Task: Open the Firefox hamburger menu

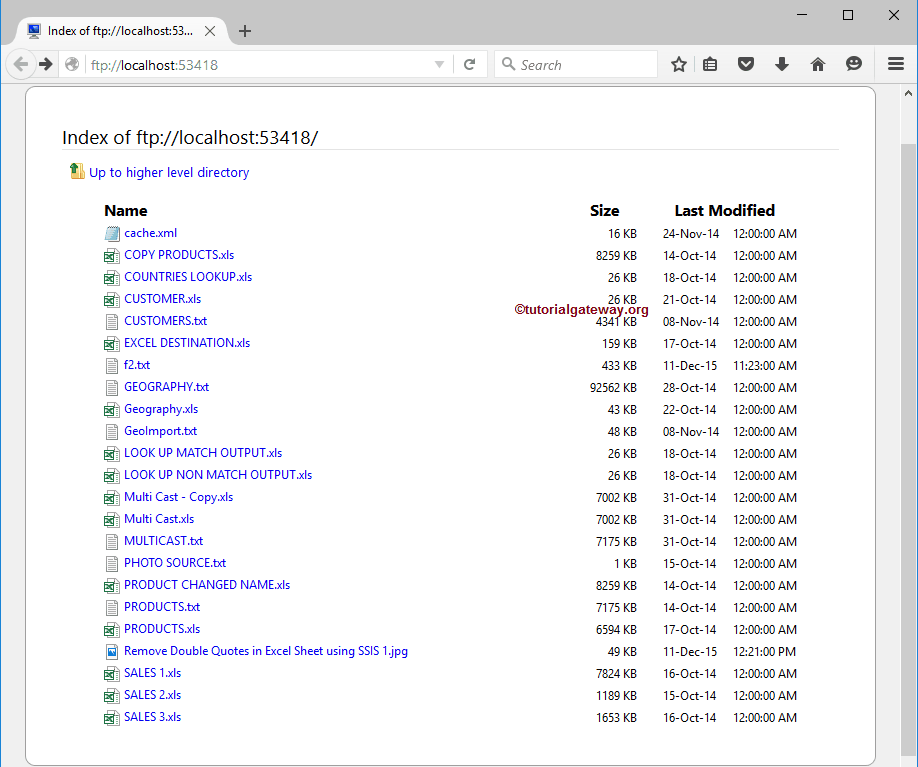Action: point(896,63)
